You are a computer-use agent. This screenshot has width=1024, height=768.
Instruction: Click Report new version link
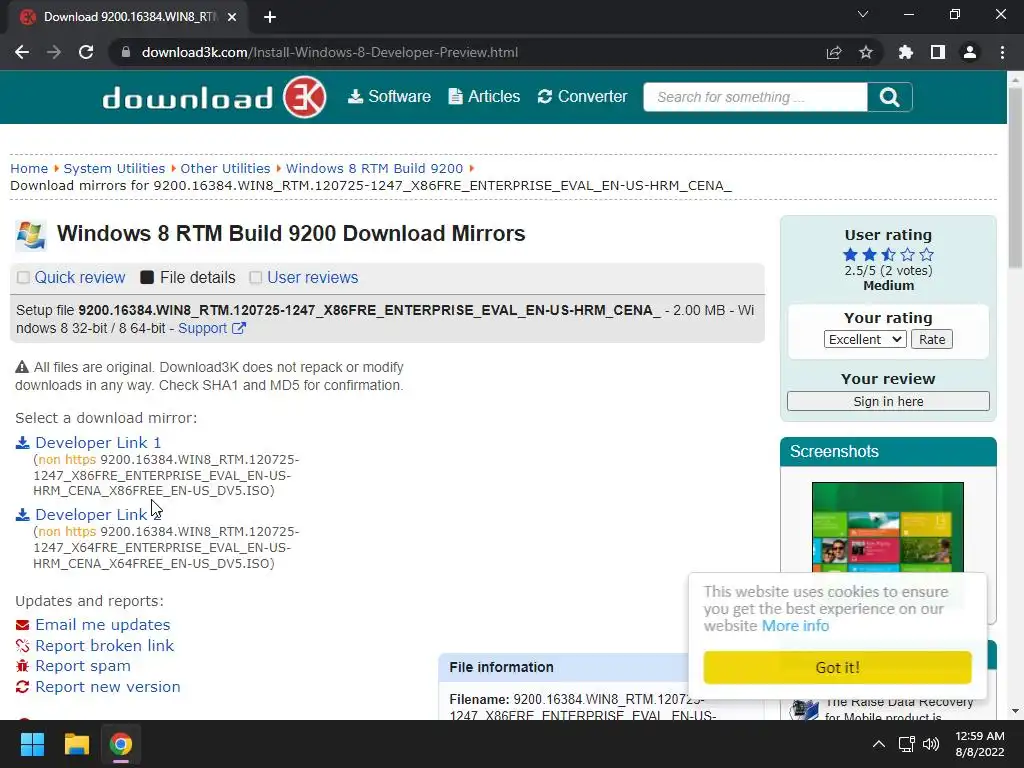(x=108, y=687)
